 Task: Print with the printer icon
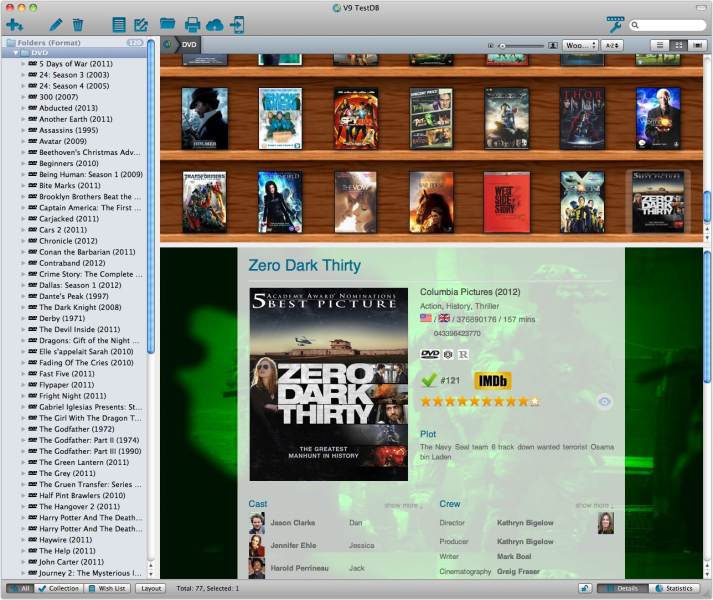(x=192, y=25)
